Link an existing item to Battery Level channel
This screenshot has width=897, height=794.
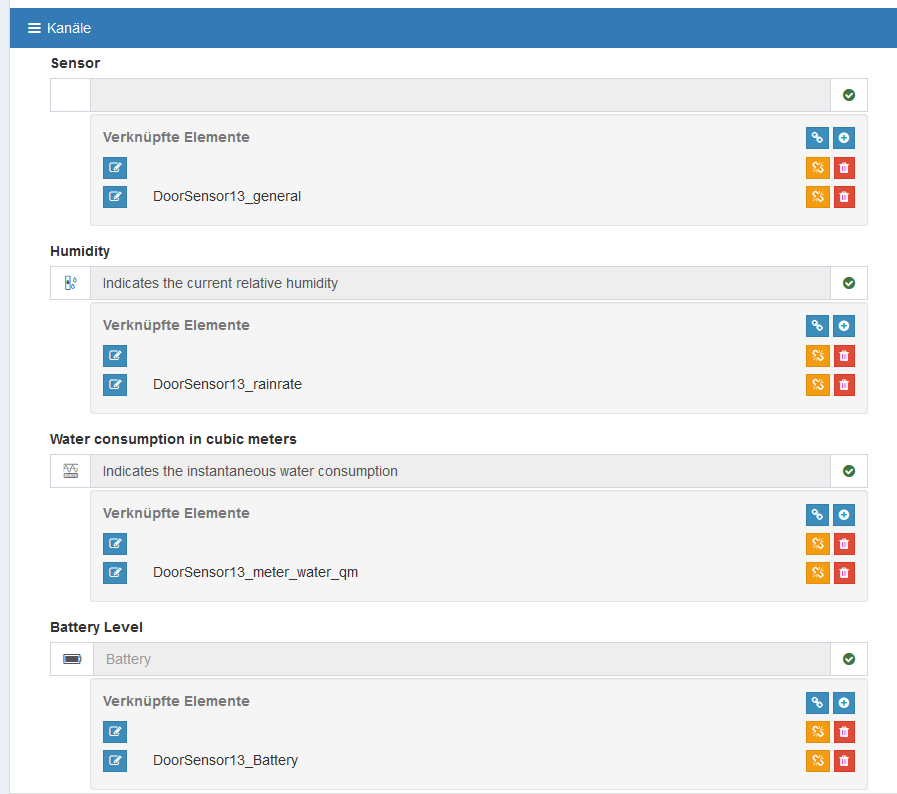[817, 703]
